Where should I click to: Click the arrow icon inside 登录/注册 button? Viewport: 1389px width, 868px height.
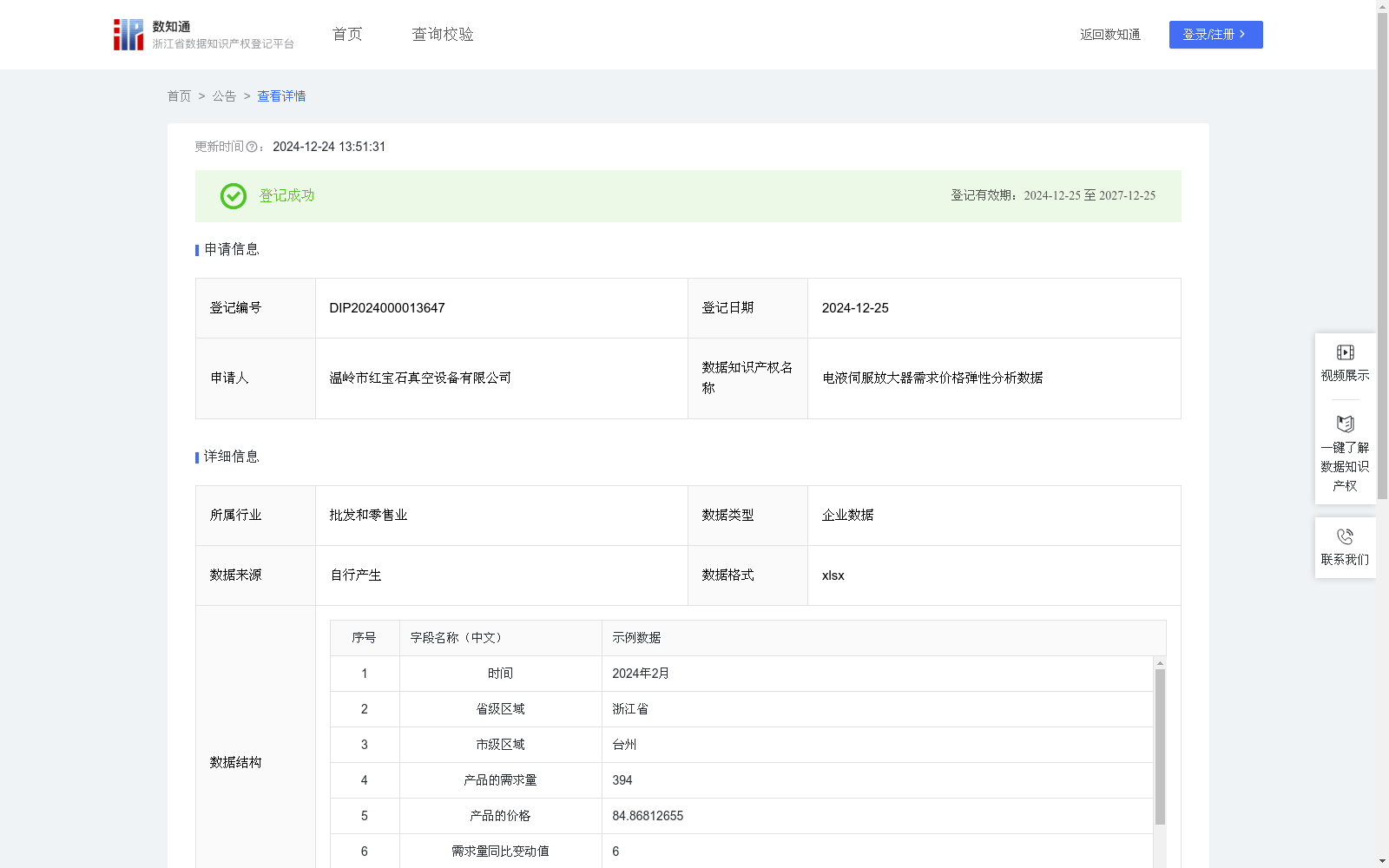pos(1243,35)
